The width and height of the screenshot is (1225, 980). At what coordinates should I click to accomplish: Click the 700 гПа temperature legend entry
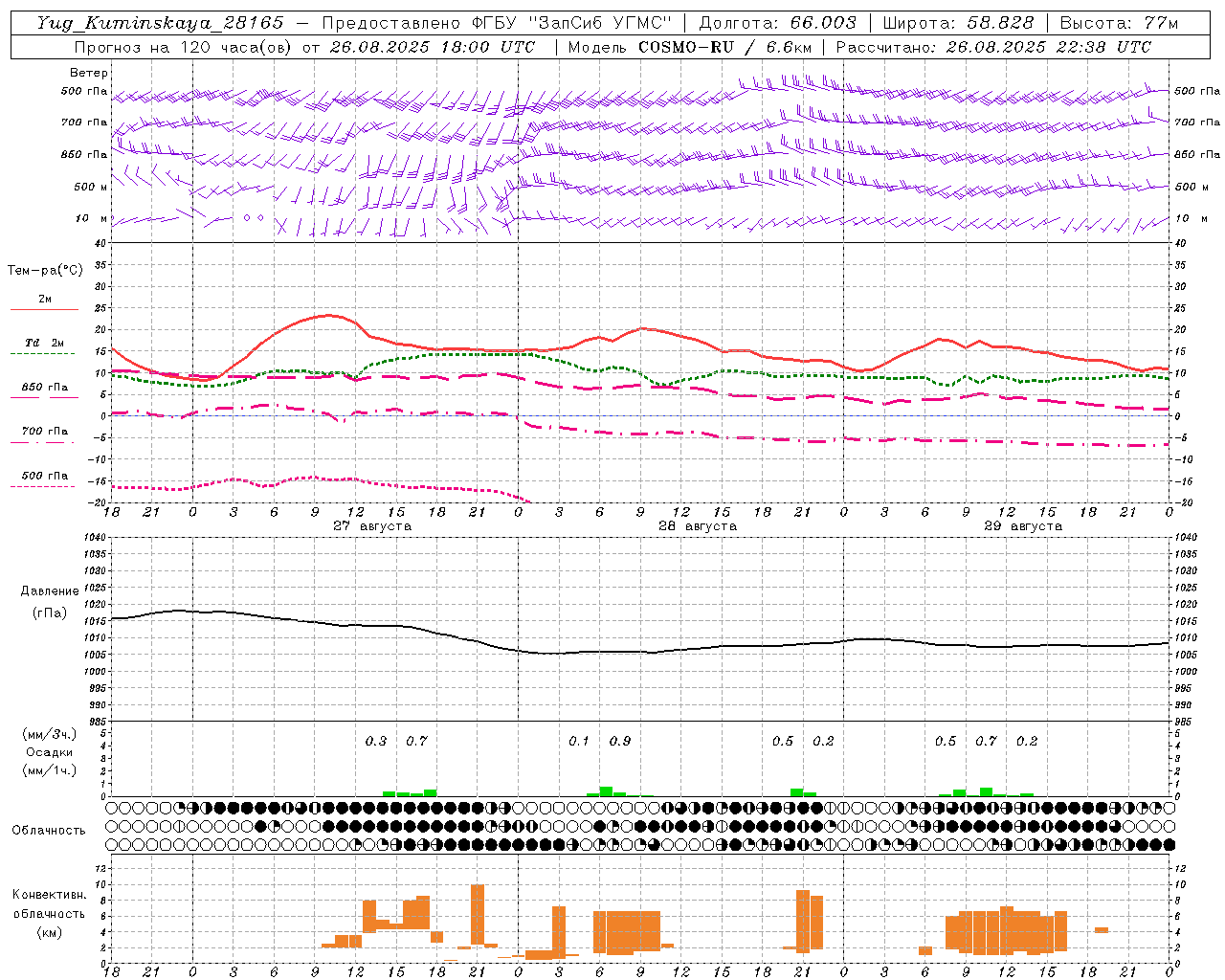(x=45, y=432)
